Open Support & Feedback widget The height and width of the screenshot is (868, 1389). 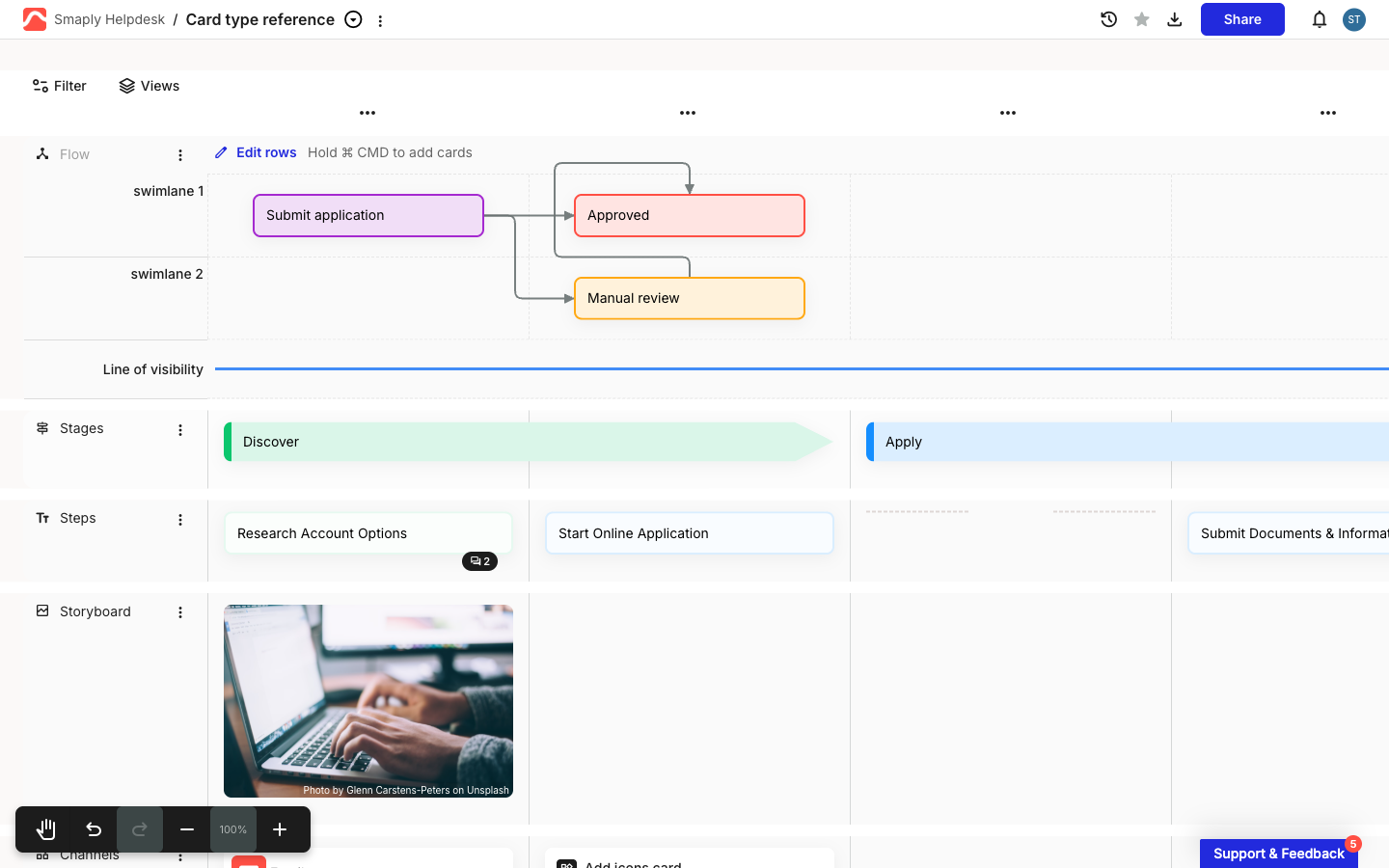click(1279, 854)
